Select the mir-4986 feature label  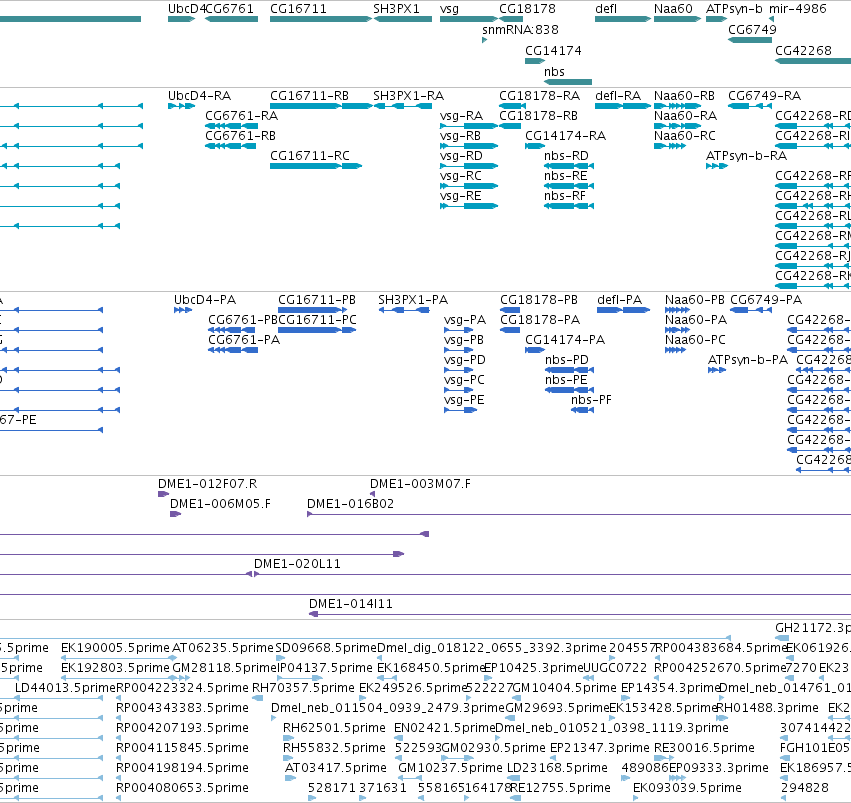[x=797, y=9]
